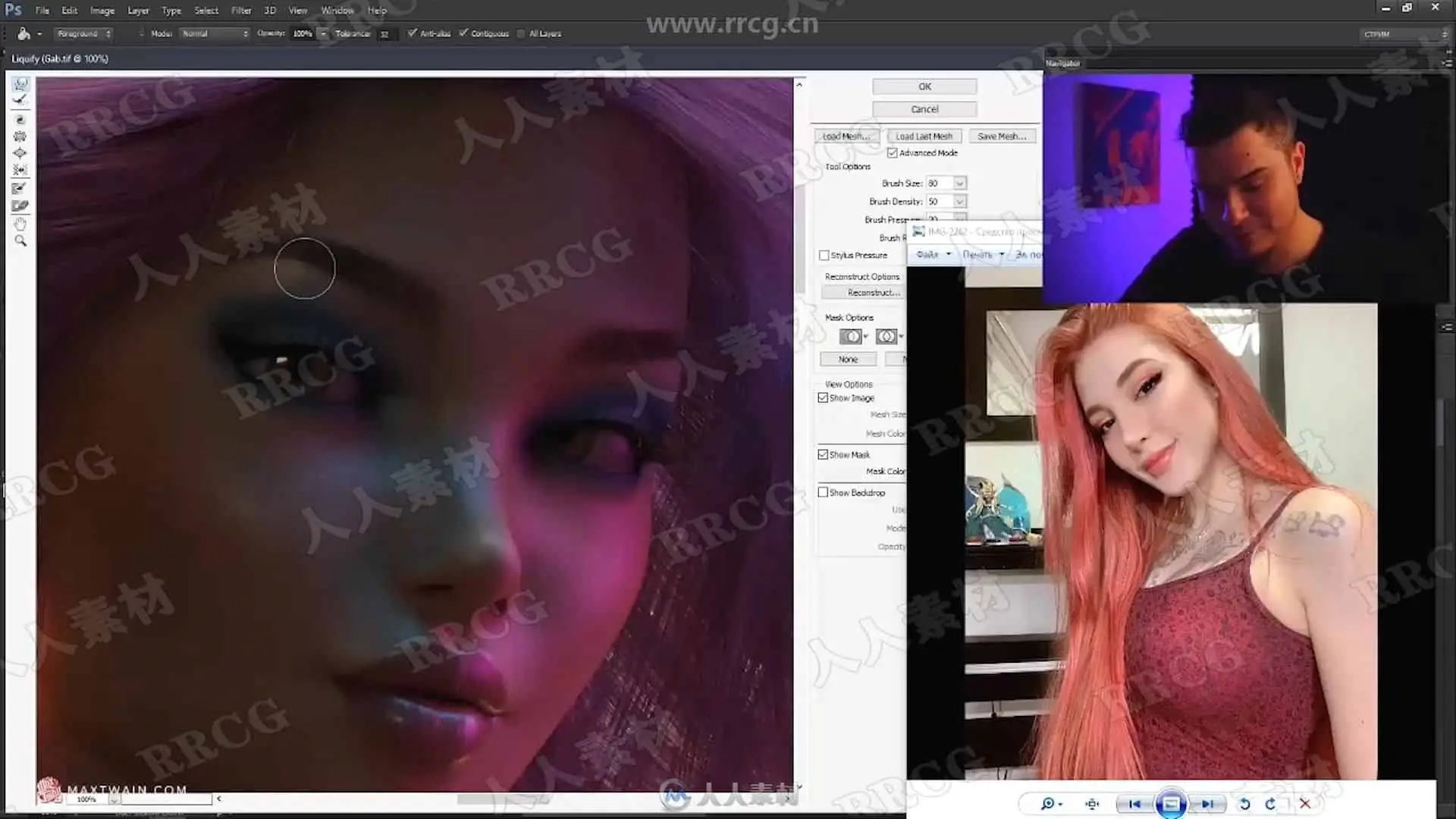Enable the All Layers checkbox

tap(521, 33)
